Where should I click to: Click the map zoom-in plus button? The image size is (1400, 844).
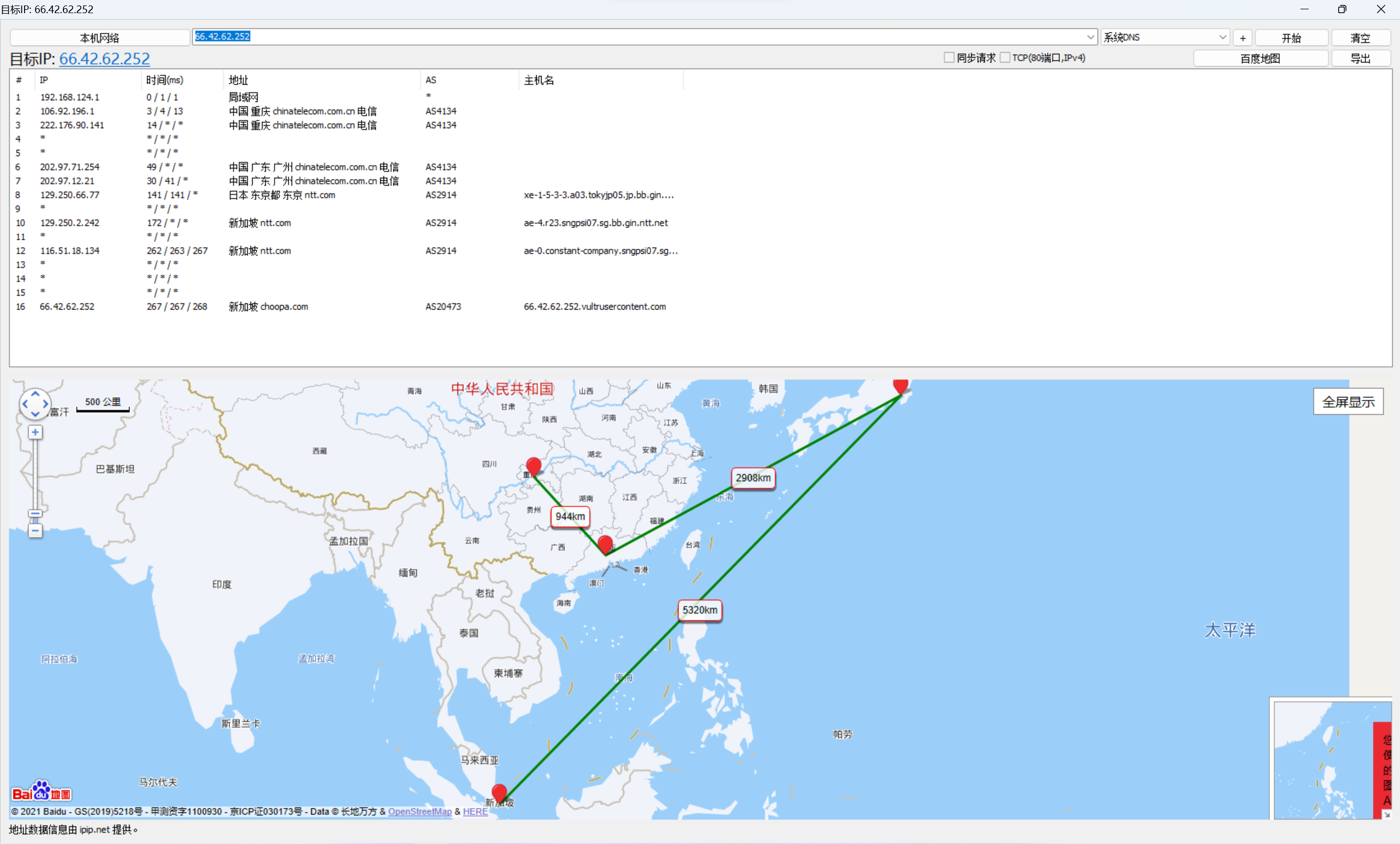(x=35, y=432)
